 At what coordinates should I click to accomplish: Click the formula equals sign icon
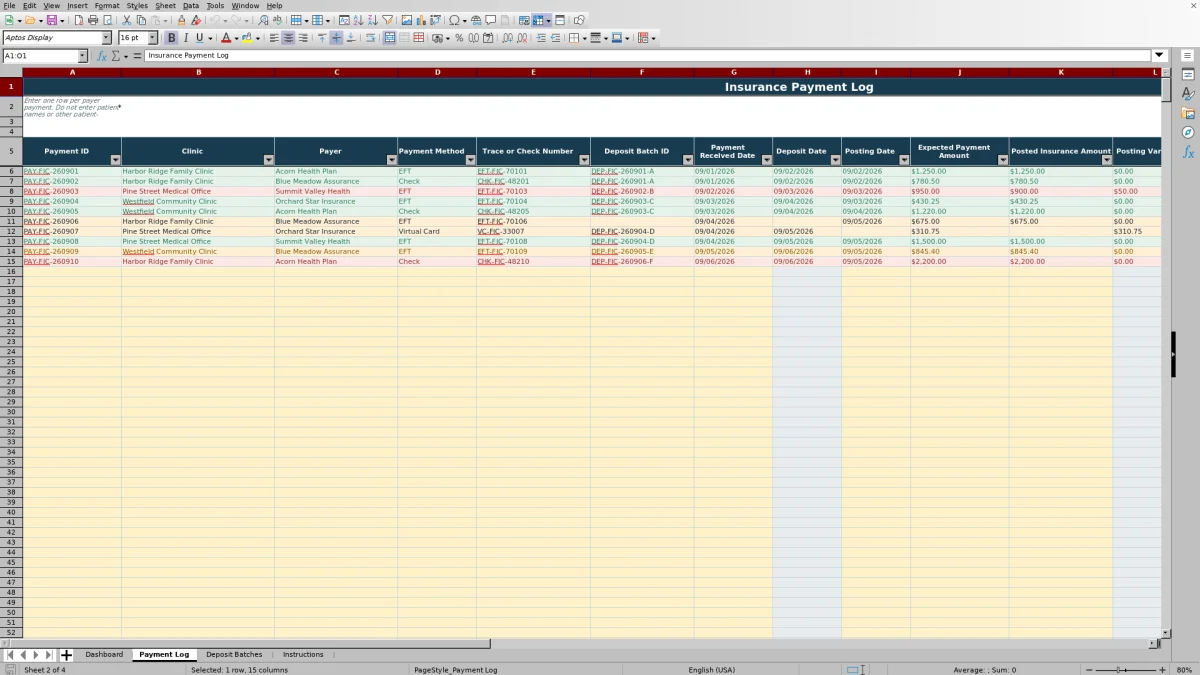click(137, 56)
